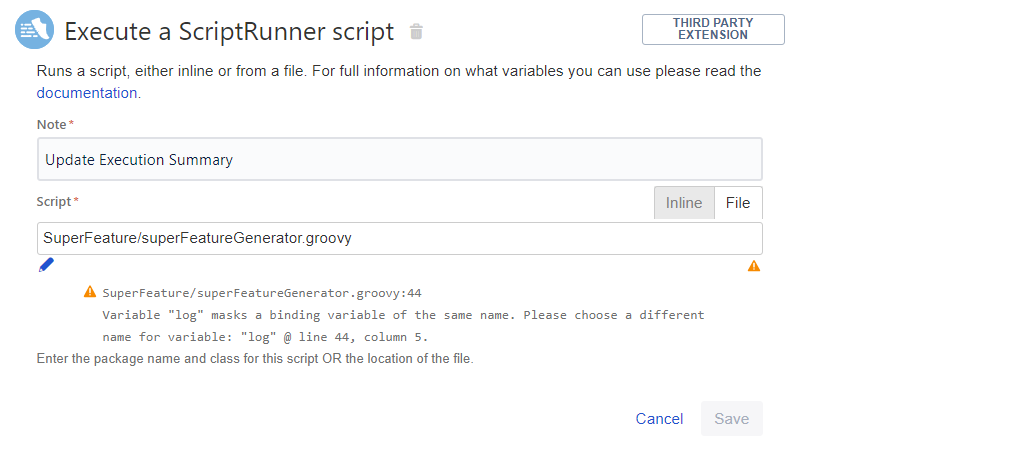Select the File script tab

point(738,203)
